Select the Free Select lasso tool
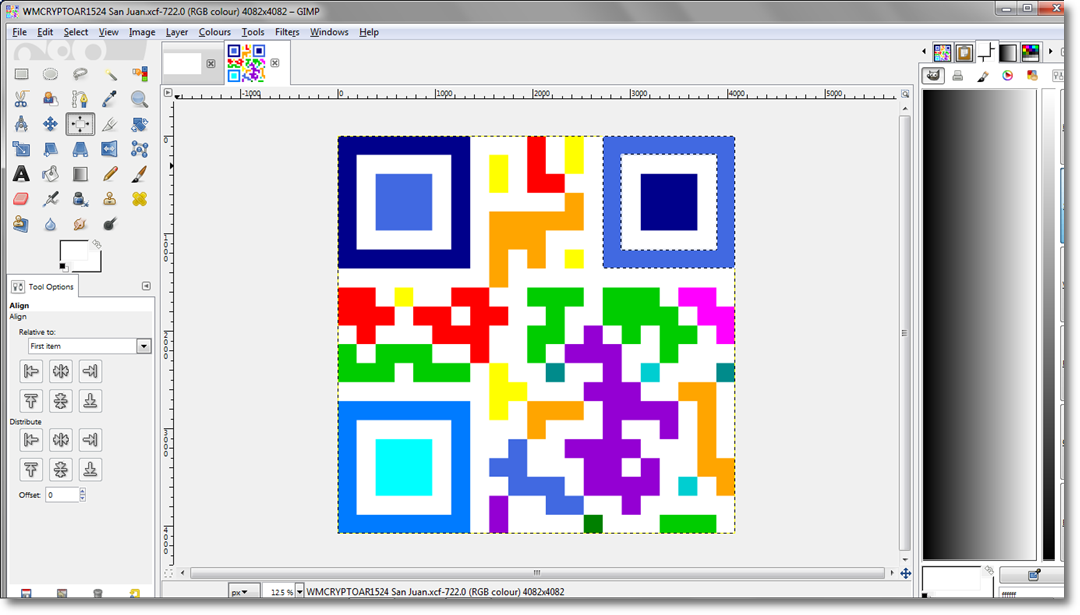The image size is (1080, 615). [80, 74]
